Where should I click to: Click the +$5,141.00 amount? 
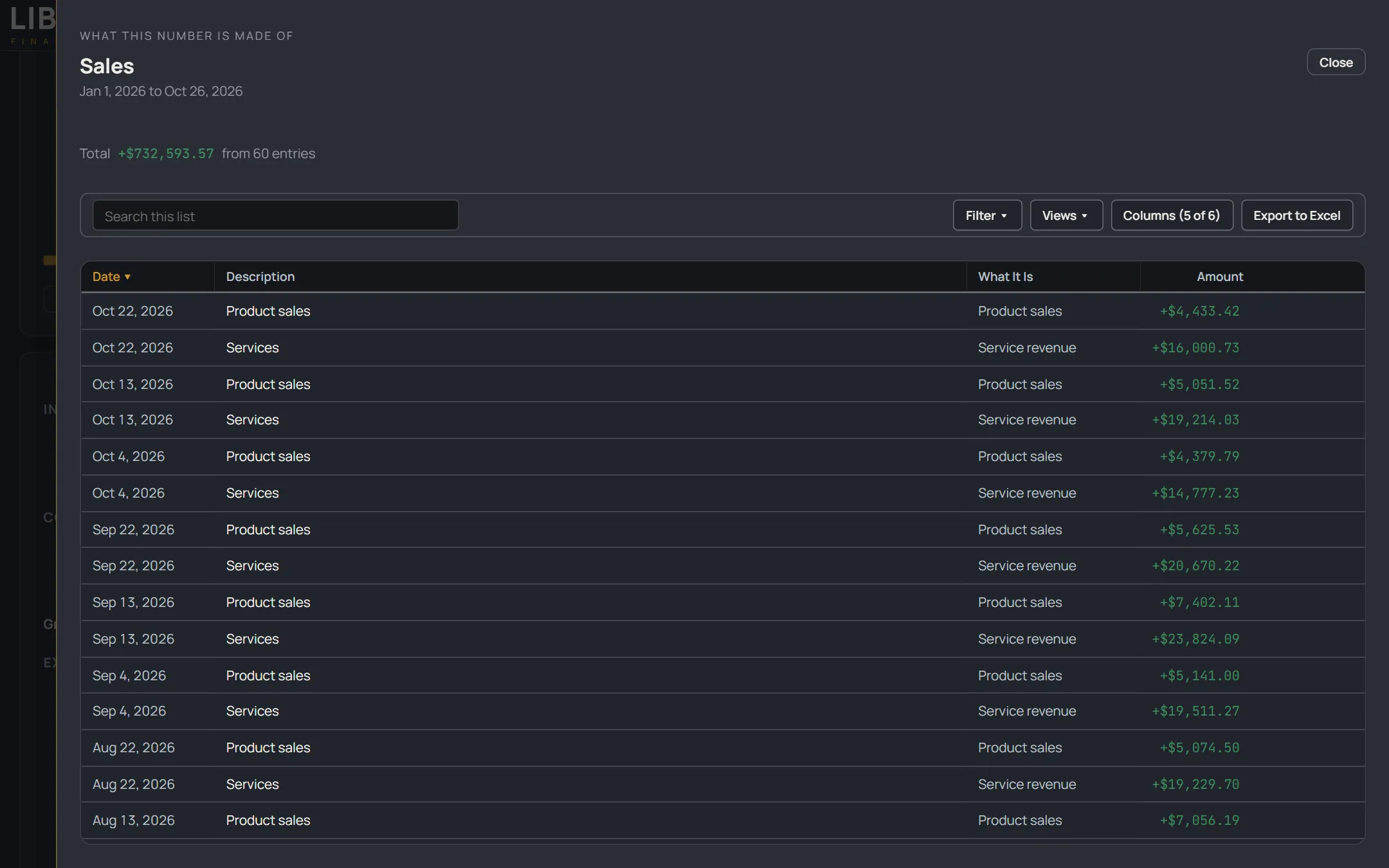click(1199, 676)
